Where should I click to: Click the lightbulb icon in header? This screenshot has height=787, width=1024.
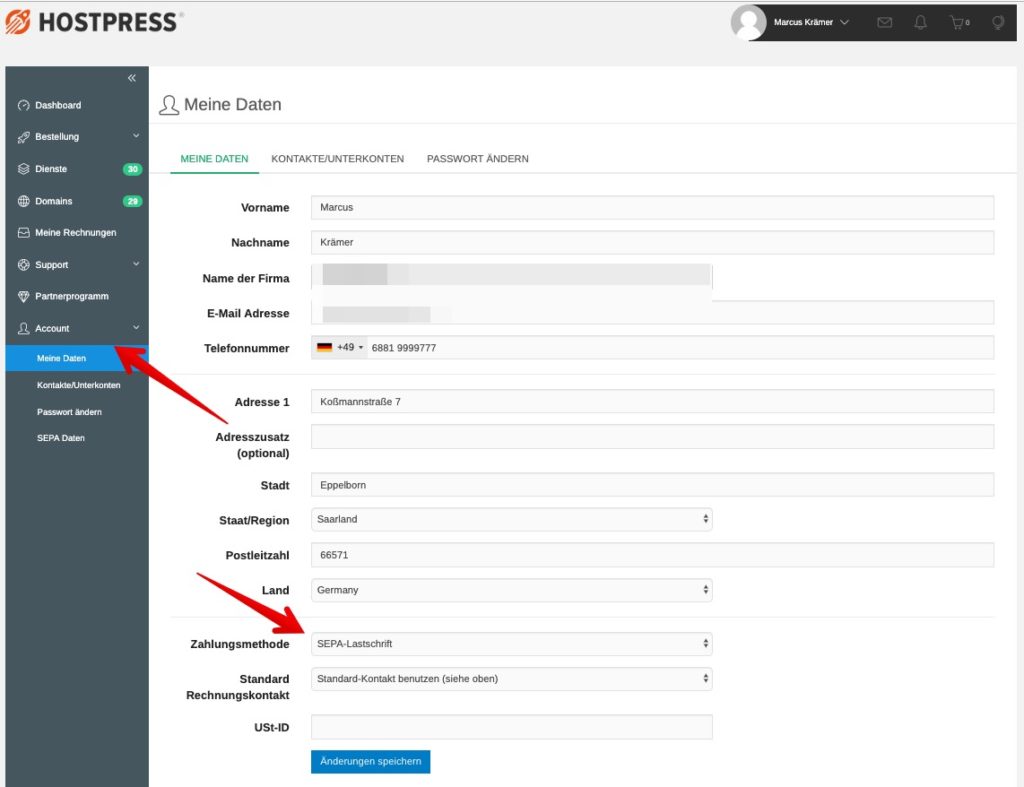[x=998, y=23]
